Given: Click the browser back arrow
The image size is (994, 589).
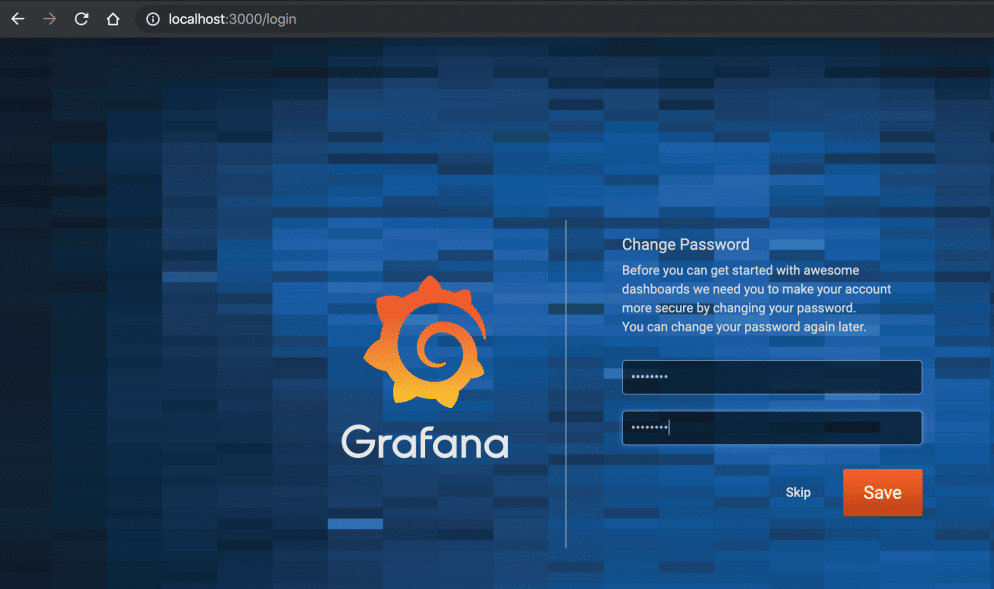Looking at the screenshot, I should 17,18.
